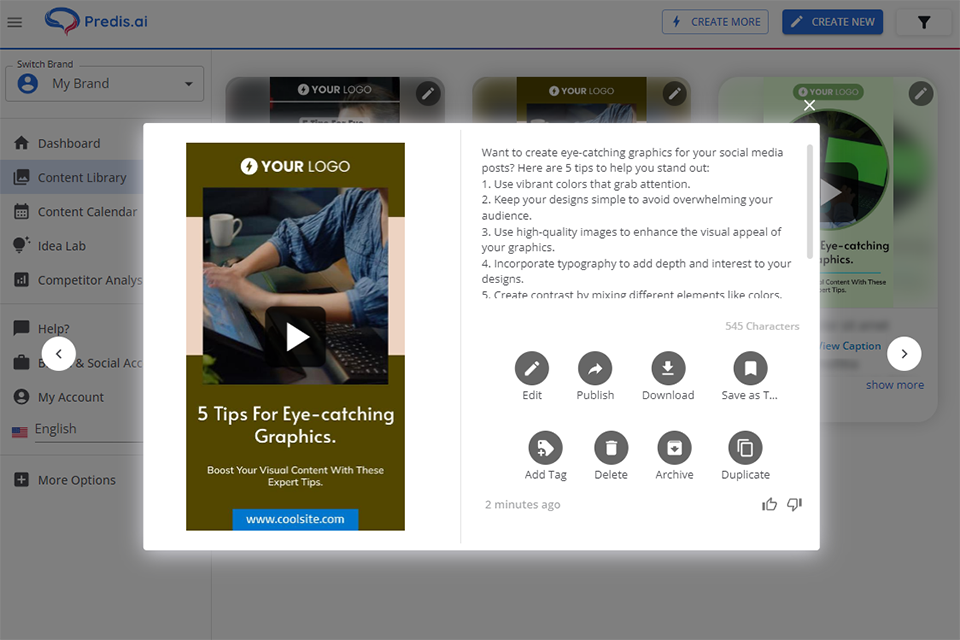Go to the previous post with left arrow
Screen dimensions: 960x640
pyautogui.click(x=59, y=353)
